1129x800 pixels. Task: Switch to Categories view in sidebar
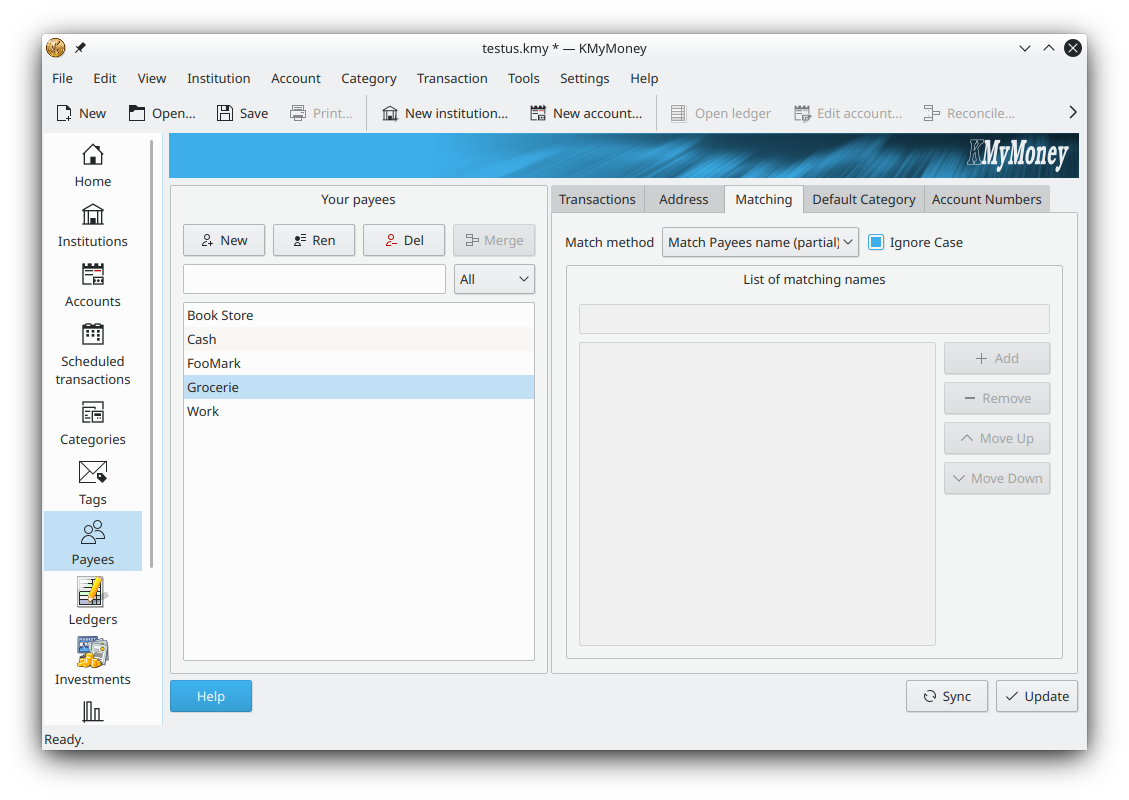(x=92, y=424)
